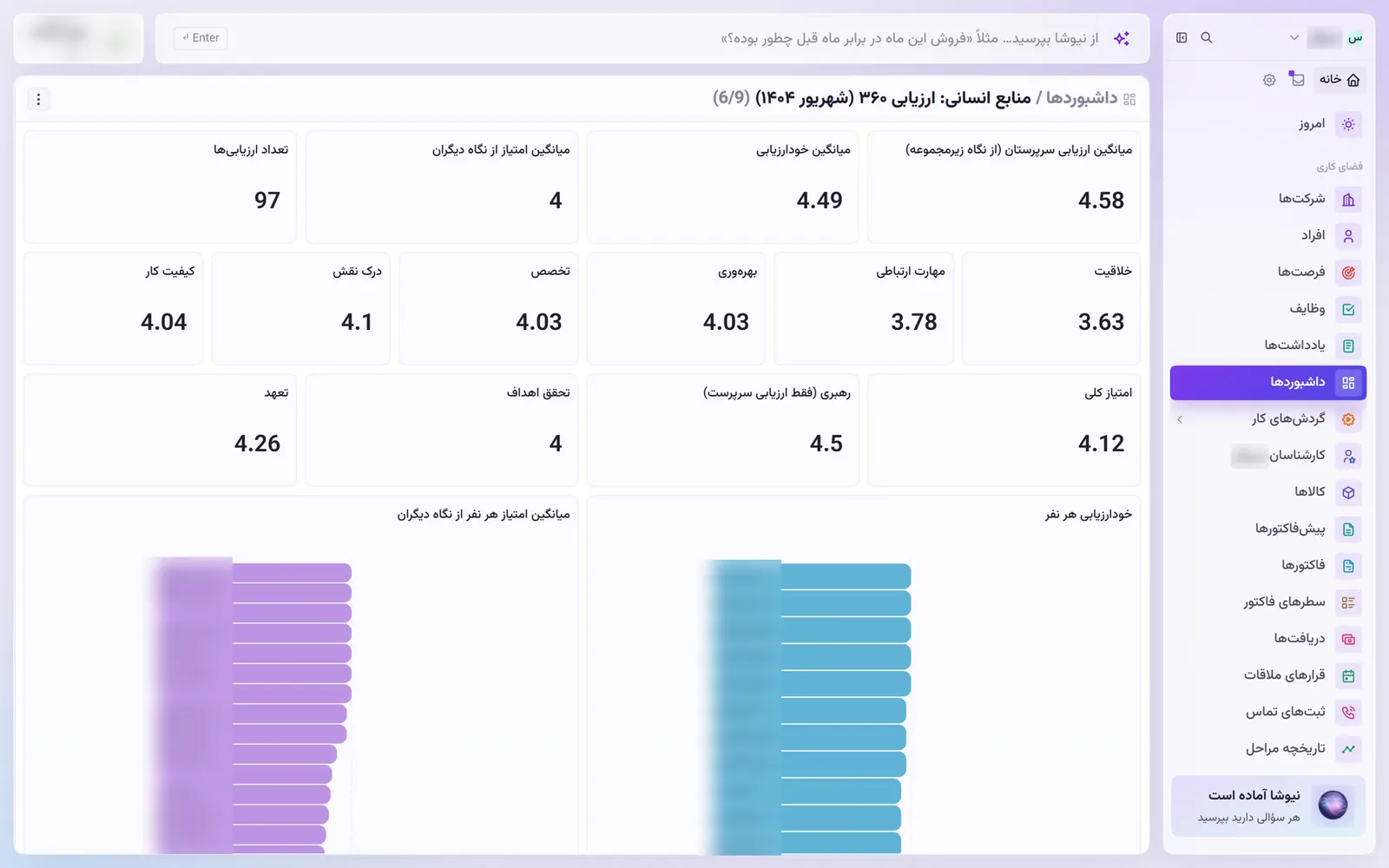1389x868 pixels.
Task: Click the box icon for کالاها
Action: (x=1348, y=492)
